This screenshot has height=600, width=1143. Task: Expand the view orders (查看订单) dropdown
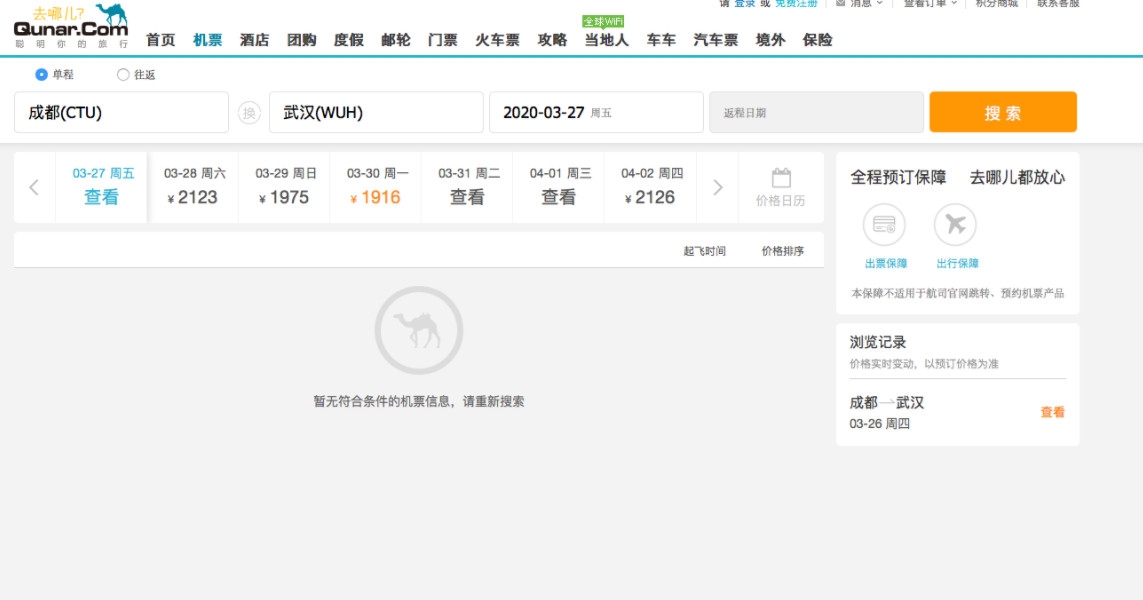pos(930,4)
